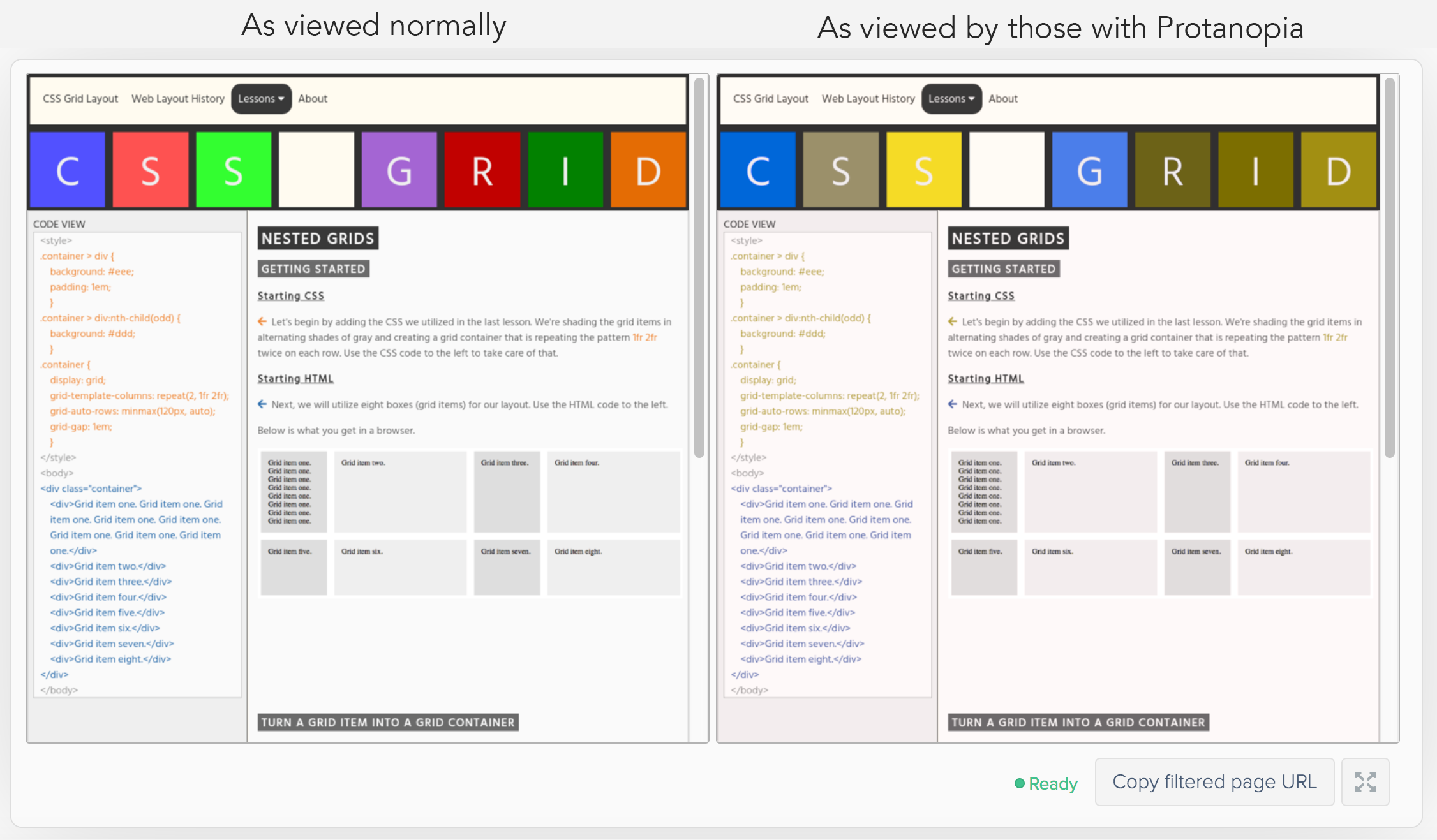Select About in Protanopia view navbar
This screenshot has width=1437, height=840.
(1002, 99)
